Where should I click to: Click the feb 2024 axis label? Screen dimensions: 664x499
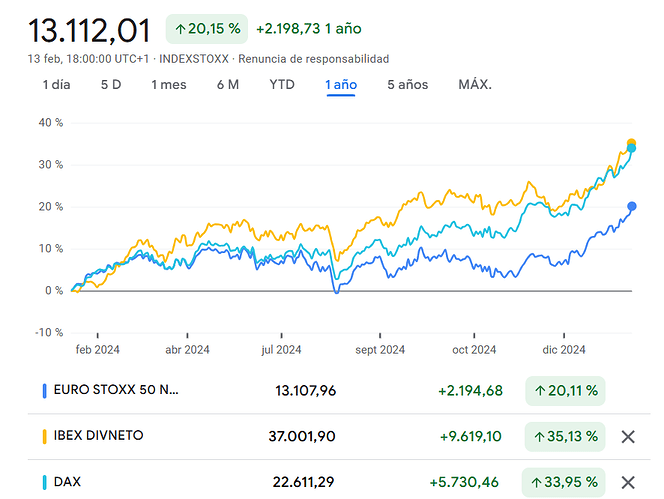97,350
